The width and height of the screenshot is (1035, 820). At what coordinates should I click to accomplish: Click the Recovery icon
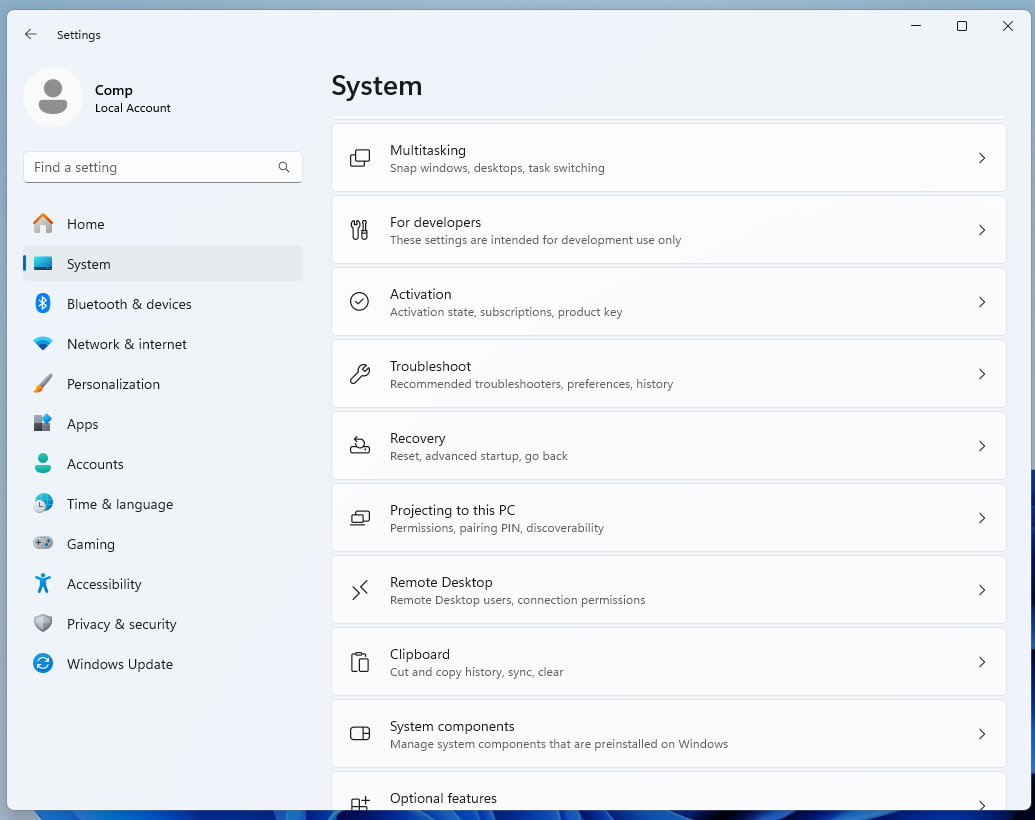click(360, 446)
